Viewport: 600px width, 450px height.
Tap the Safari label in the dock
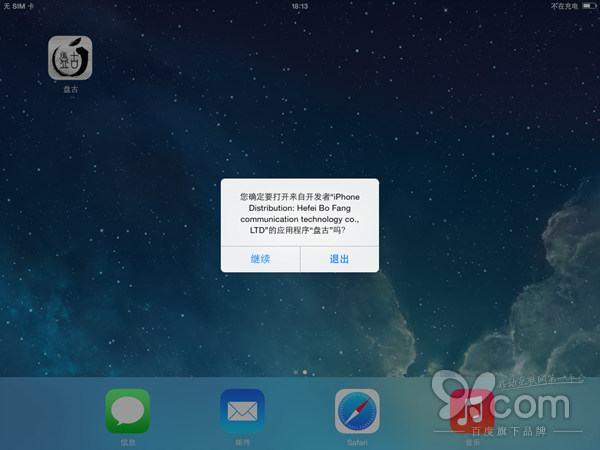(x=357, y=442)
